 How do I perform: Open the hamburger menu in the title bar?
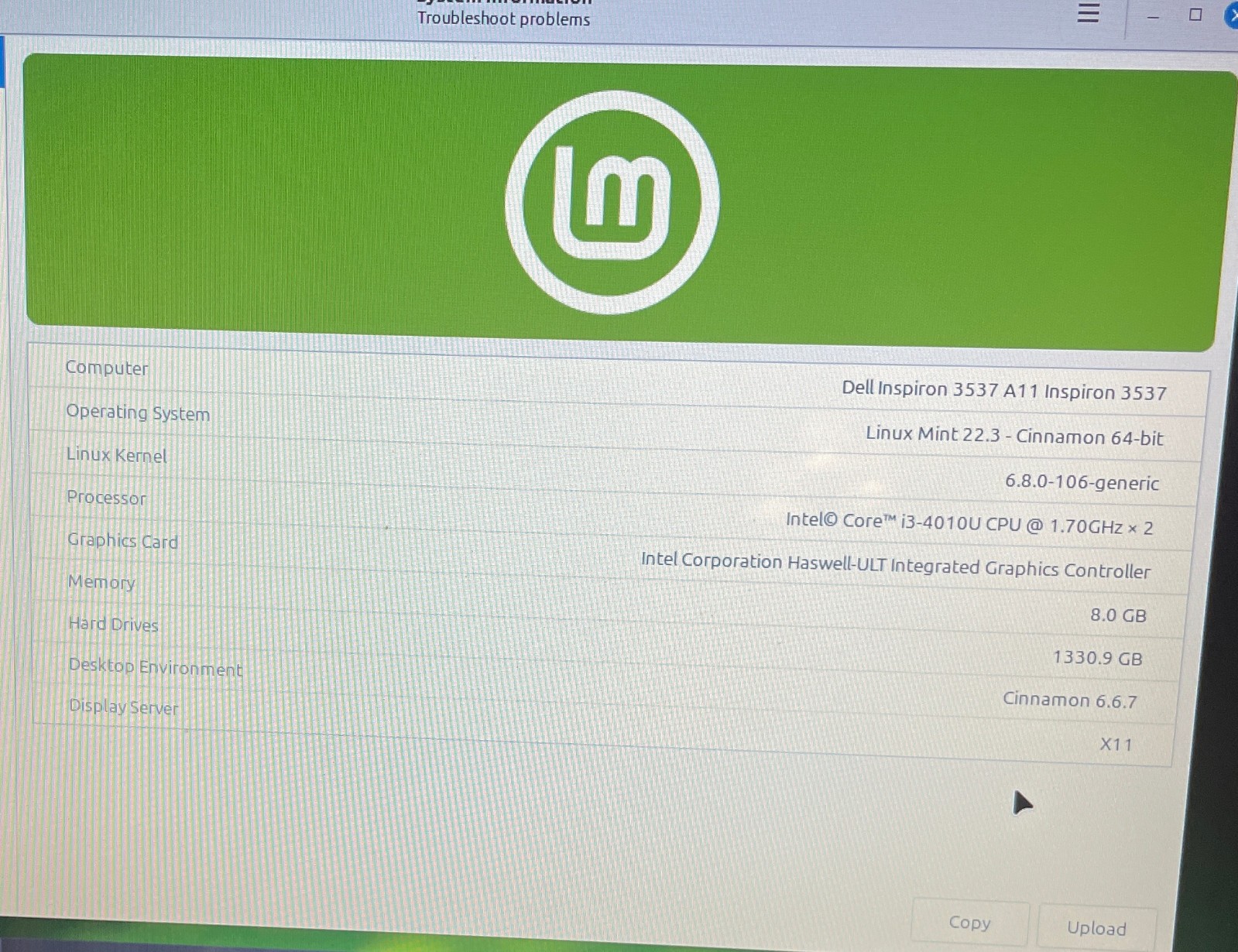[1088, 13]
